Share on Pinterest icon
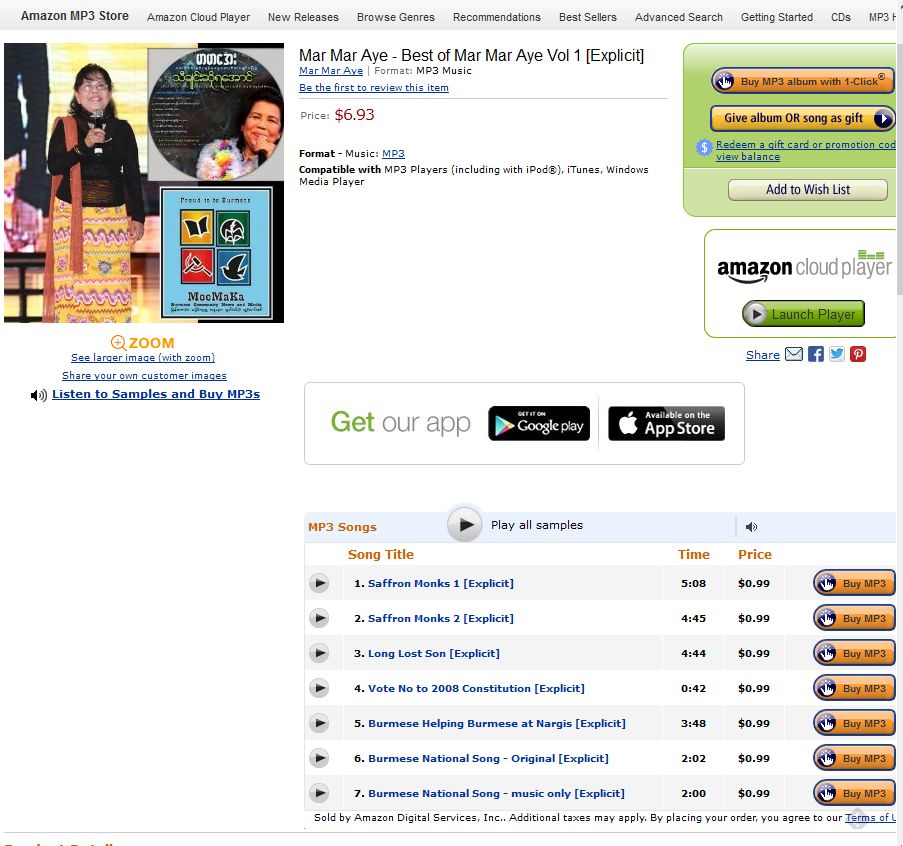The width and height of the screenshot is (903, 846). click(x=858, y=354)
